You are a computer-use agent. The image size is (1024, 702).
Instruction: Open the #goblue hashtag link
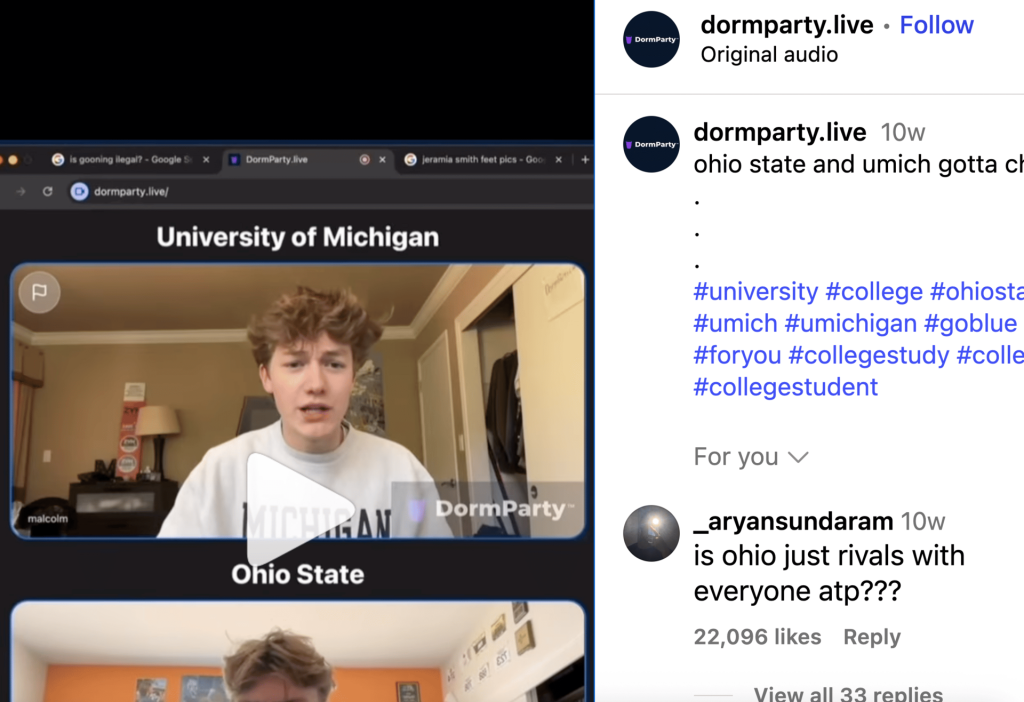(970, 323)
